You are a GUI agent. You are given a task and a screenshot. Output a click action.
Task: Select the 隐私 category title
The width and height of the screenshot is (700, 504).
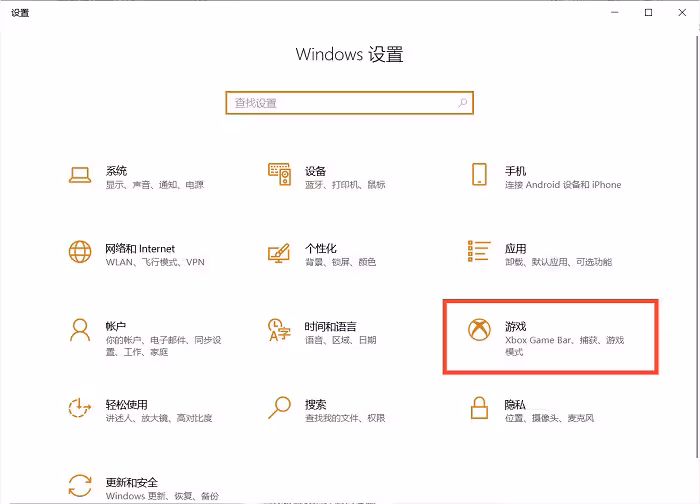tap(515, 404)
